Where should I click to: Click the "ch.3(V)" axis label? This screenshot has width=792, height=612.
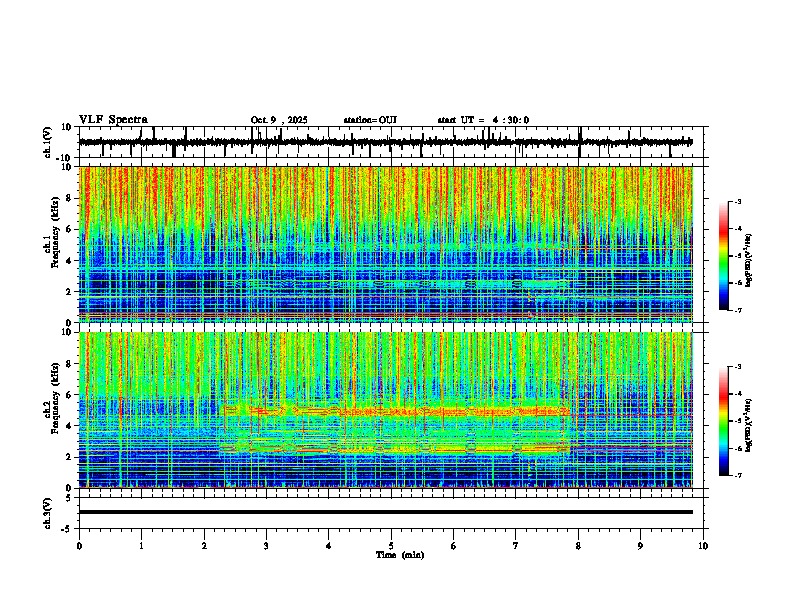pos(47,513)
